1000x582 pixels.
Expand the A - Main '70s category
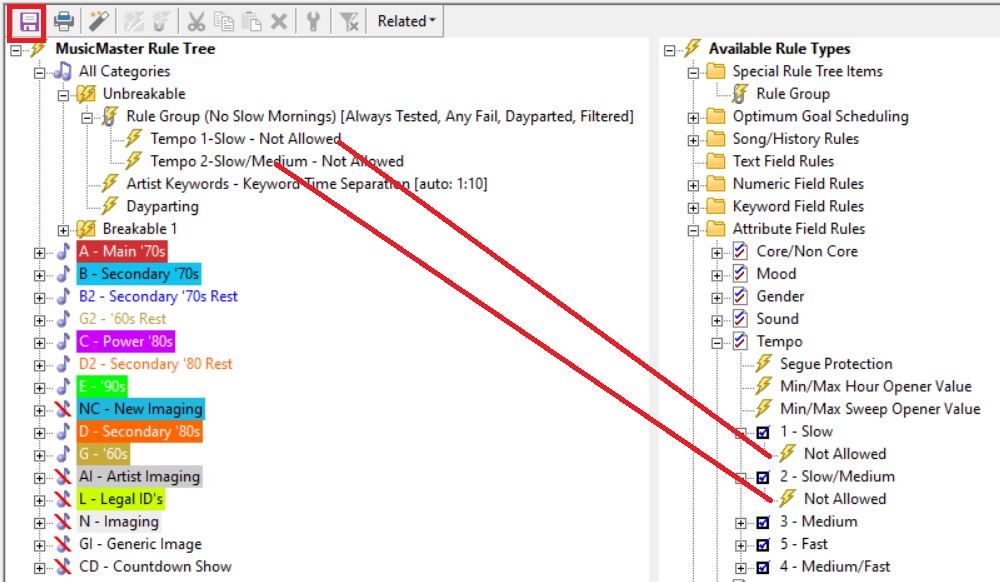point(40,252)
